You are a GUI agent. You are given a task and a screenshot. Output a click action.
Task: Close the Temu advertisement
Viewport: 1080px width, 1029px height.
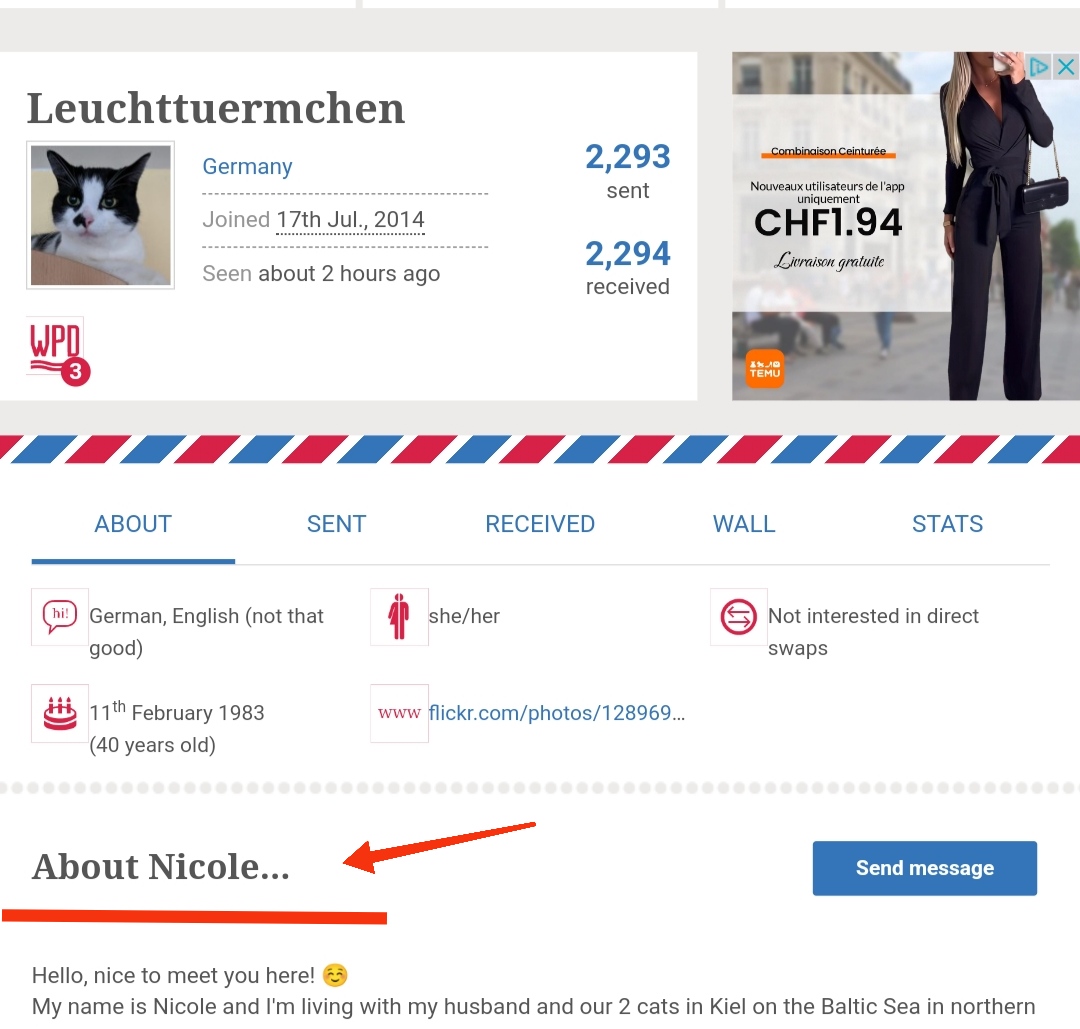(x=1066, y=67)
